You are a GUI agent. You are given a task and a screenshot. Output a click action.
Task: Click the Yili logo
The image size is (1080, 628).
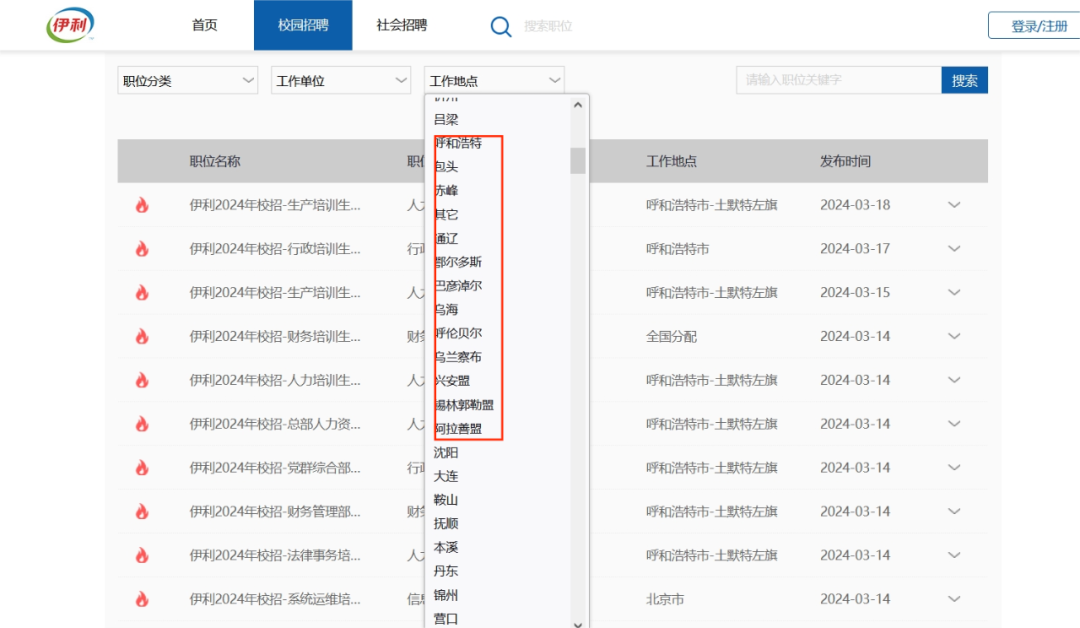(70, 25)
